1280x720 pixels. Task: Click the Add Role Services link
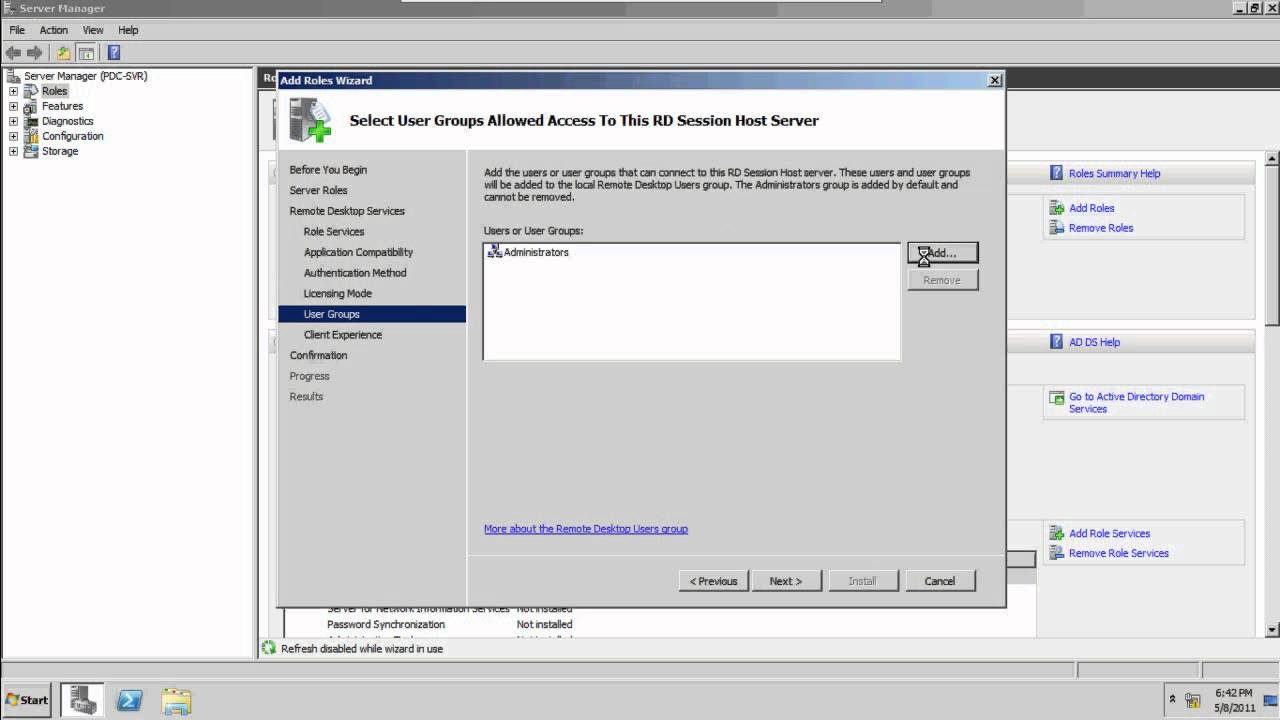pos(1110,533)
